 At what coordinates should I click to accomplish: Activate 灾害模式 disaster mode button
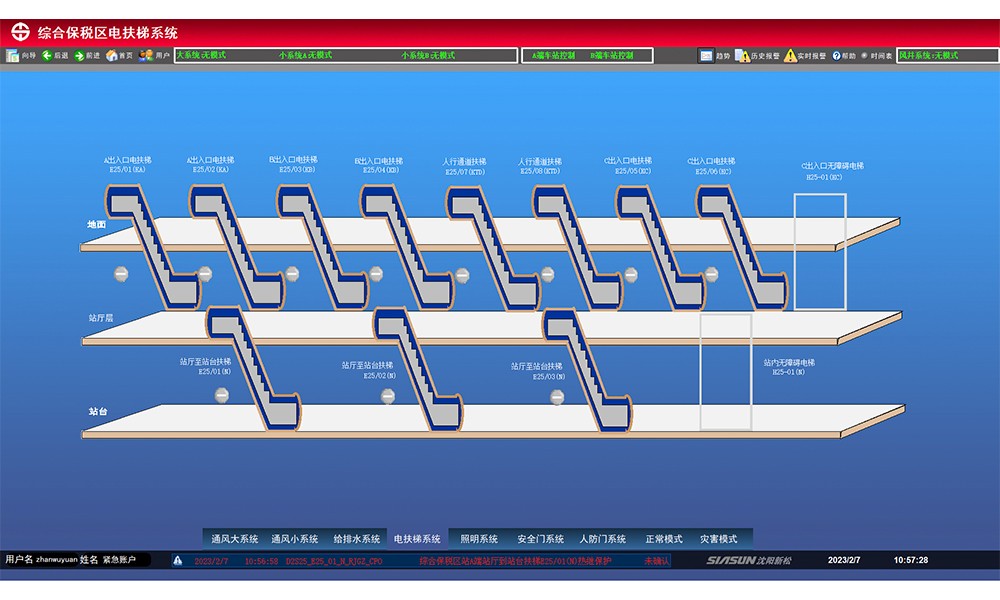(718, 539)
